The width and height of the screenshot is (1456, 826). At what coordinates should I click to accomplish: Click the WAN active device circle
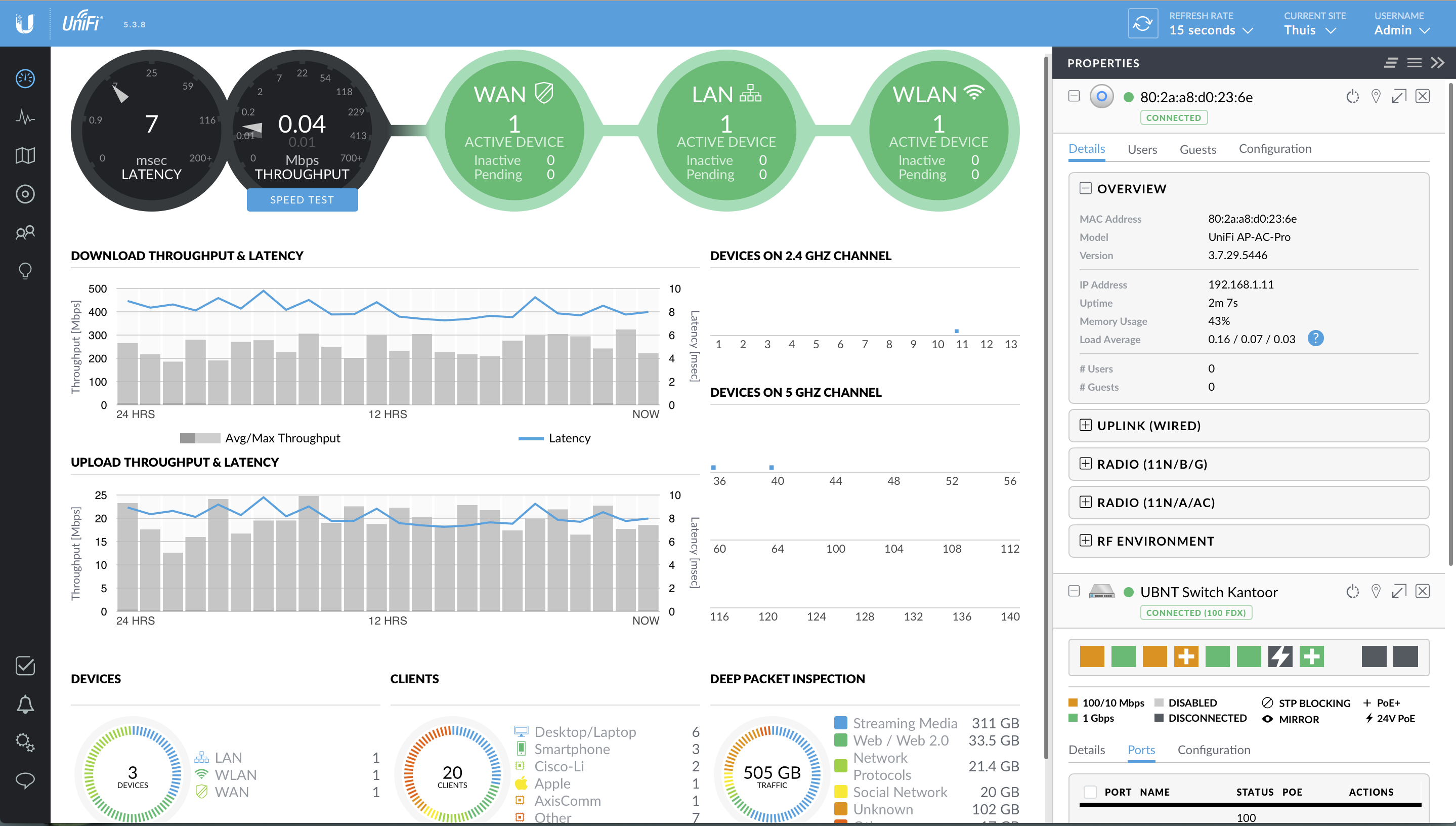[513, 131]
